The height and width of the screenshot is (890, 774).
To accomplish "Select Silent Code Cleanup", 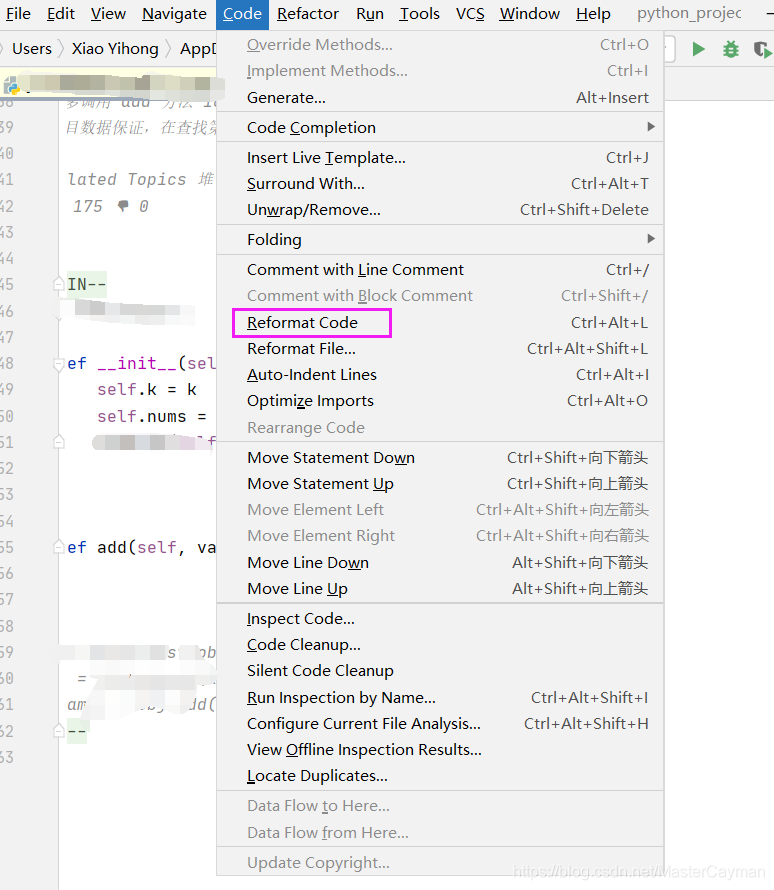I will click(440, 671).
